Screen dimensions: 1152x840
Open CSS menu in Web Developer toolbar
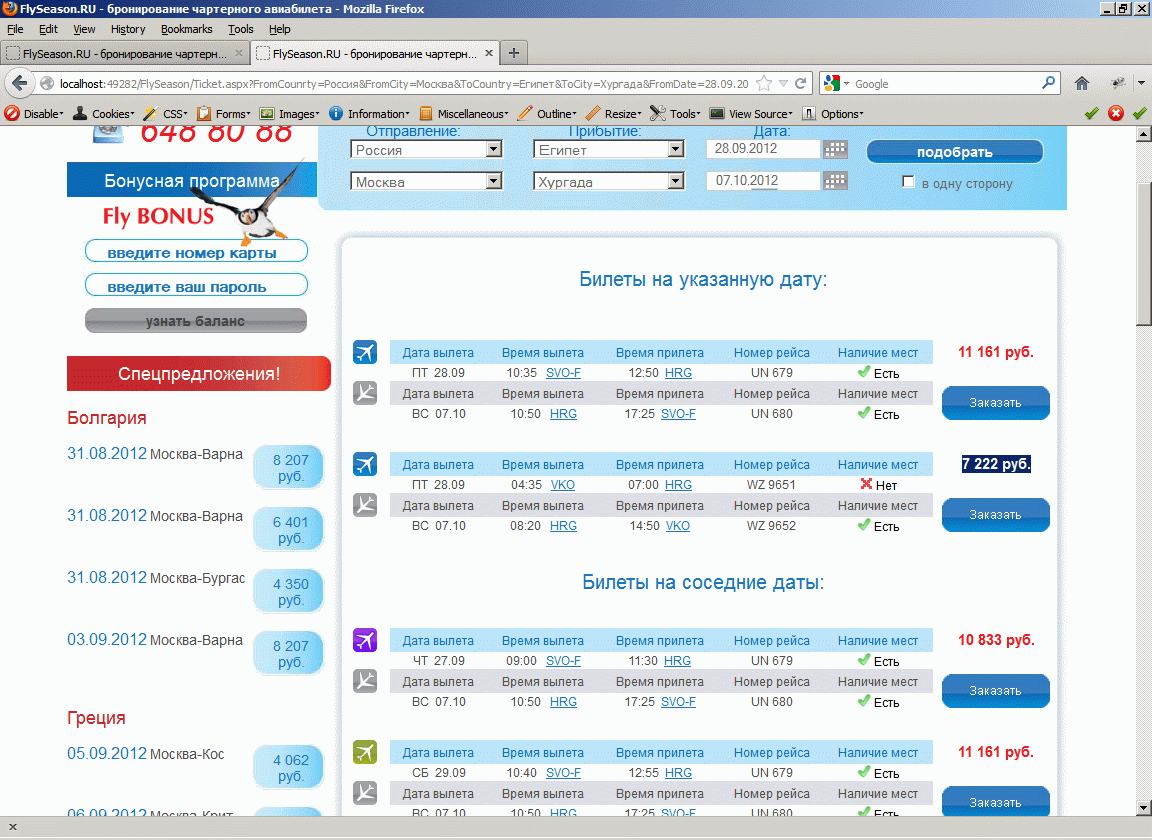(165, 114)
